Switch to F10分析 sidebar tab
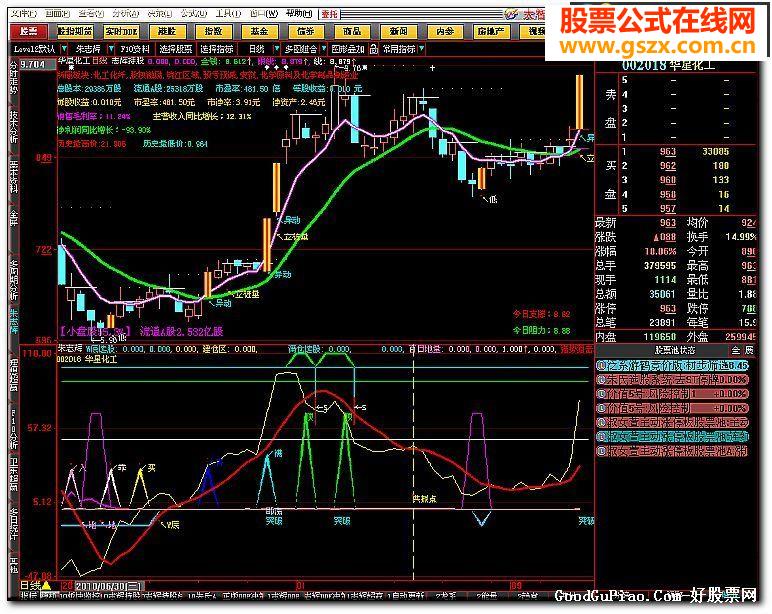The height and width of the screenshot is (614, 772). 13,428
